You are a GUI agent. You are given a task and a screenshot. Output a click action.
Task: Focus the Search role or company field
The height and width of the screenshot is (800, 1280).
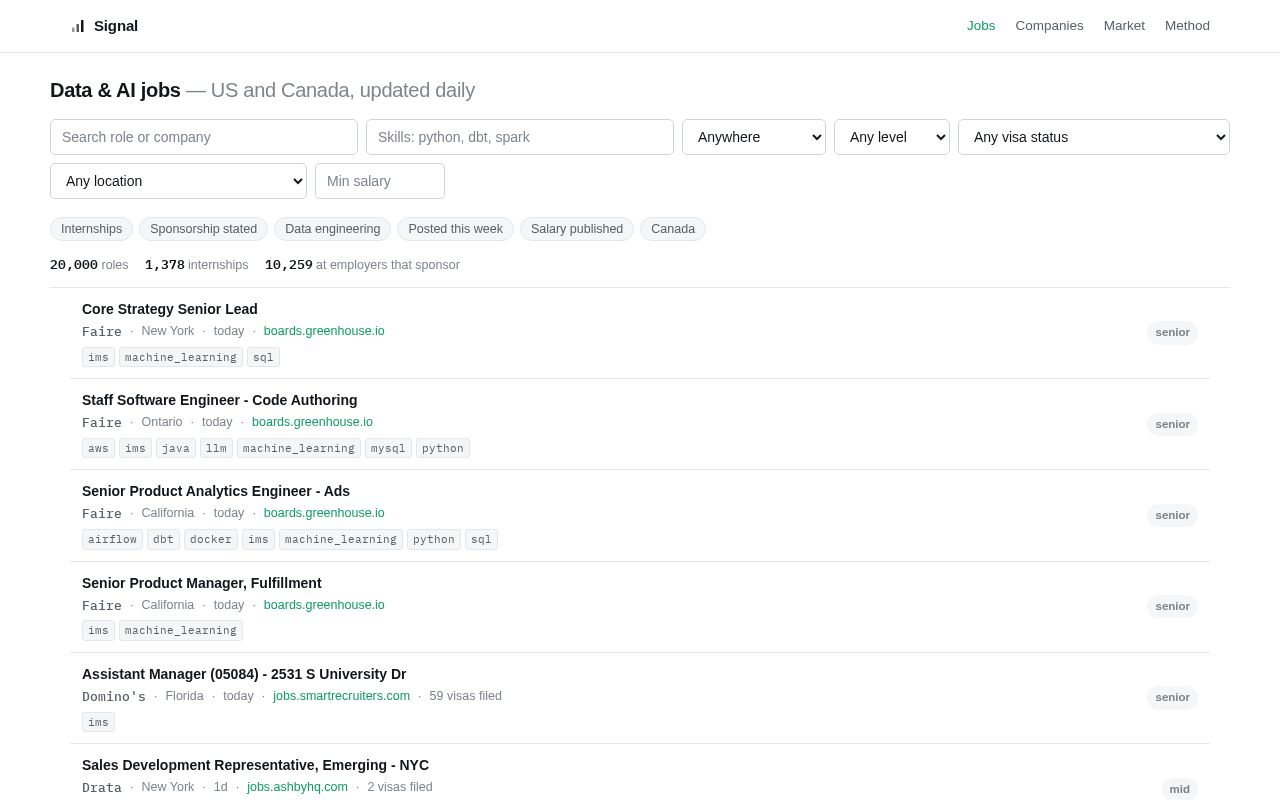pyautogui.click(x=204, y=137)
